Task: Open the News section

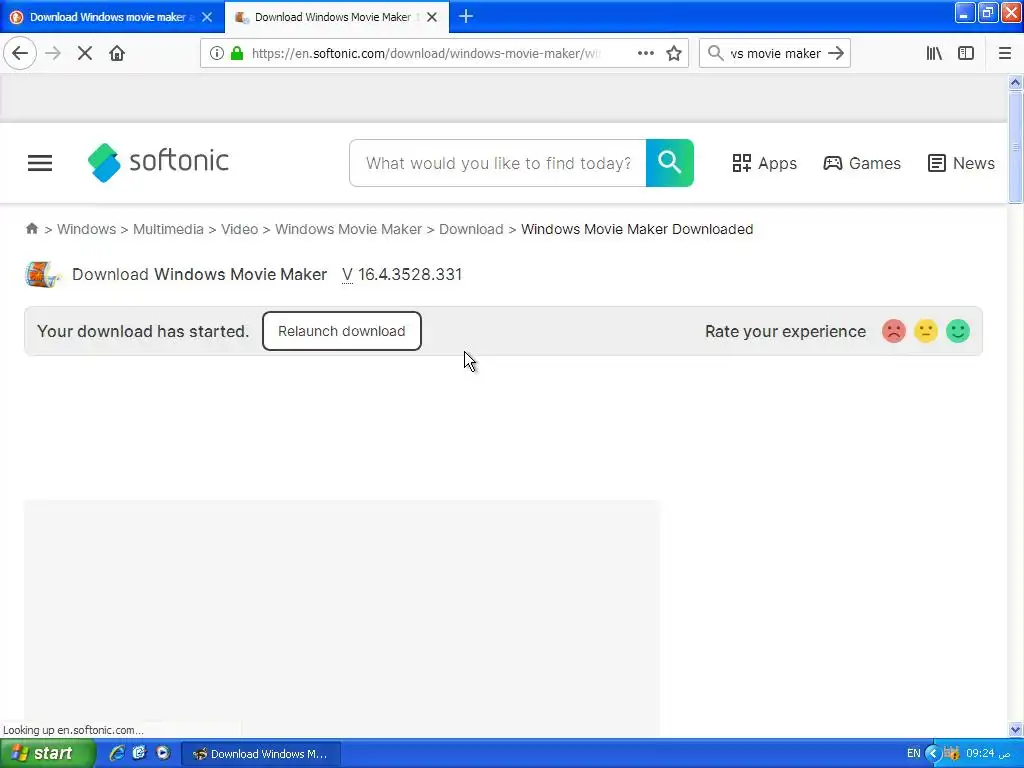Action: [961, 163]
